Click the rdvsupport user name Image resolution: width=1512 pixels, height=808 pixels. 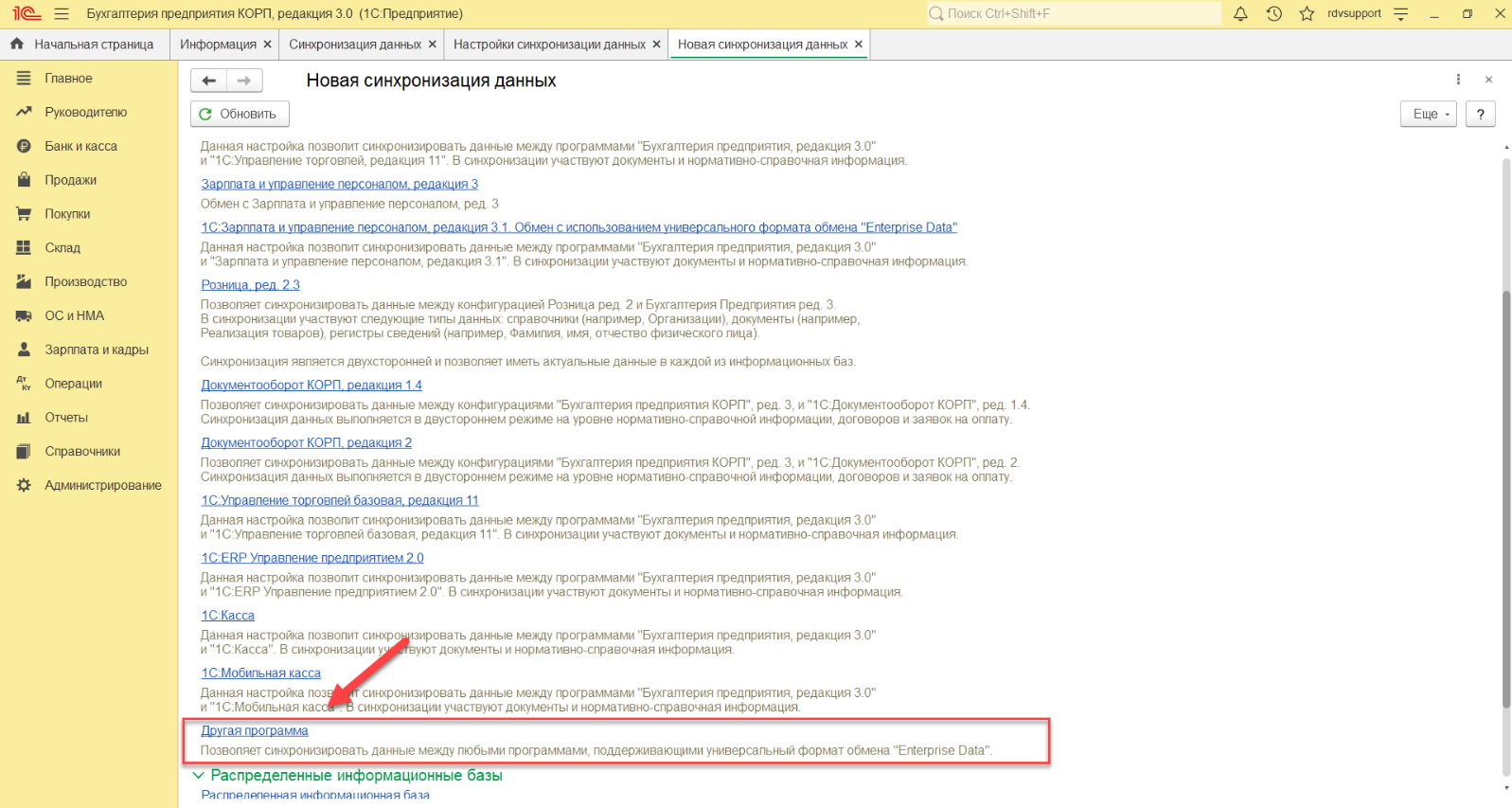point(1354,13)
